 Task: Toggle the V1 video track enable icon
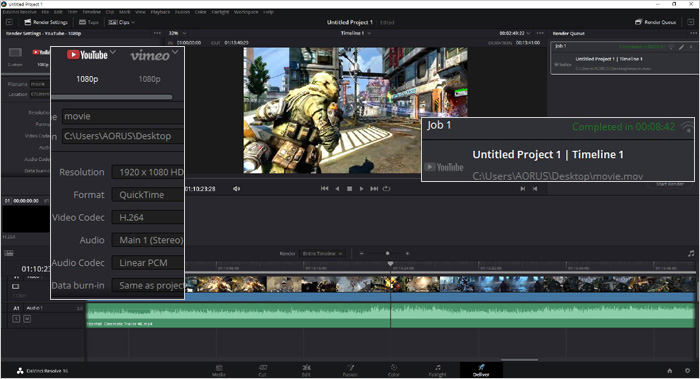coord(16,286)
